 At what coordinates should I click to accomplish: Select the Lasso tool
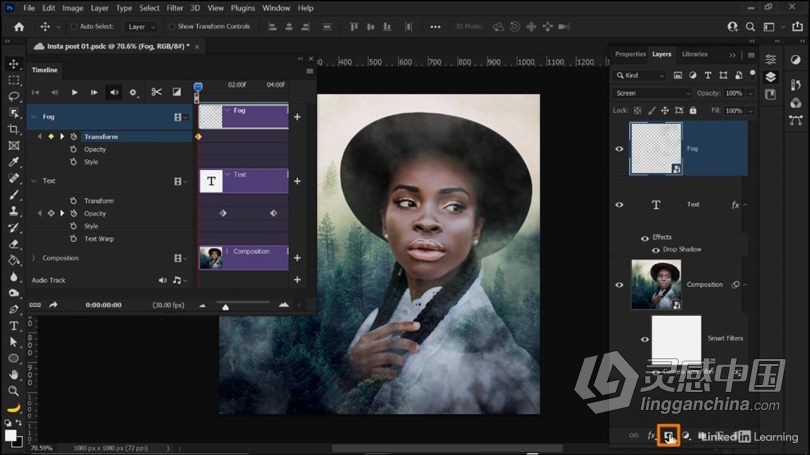point(14,96)
